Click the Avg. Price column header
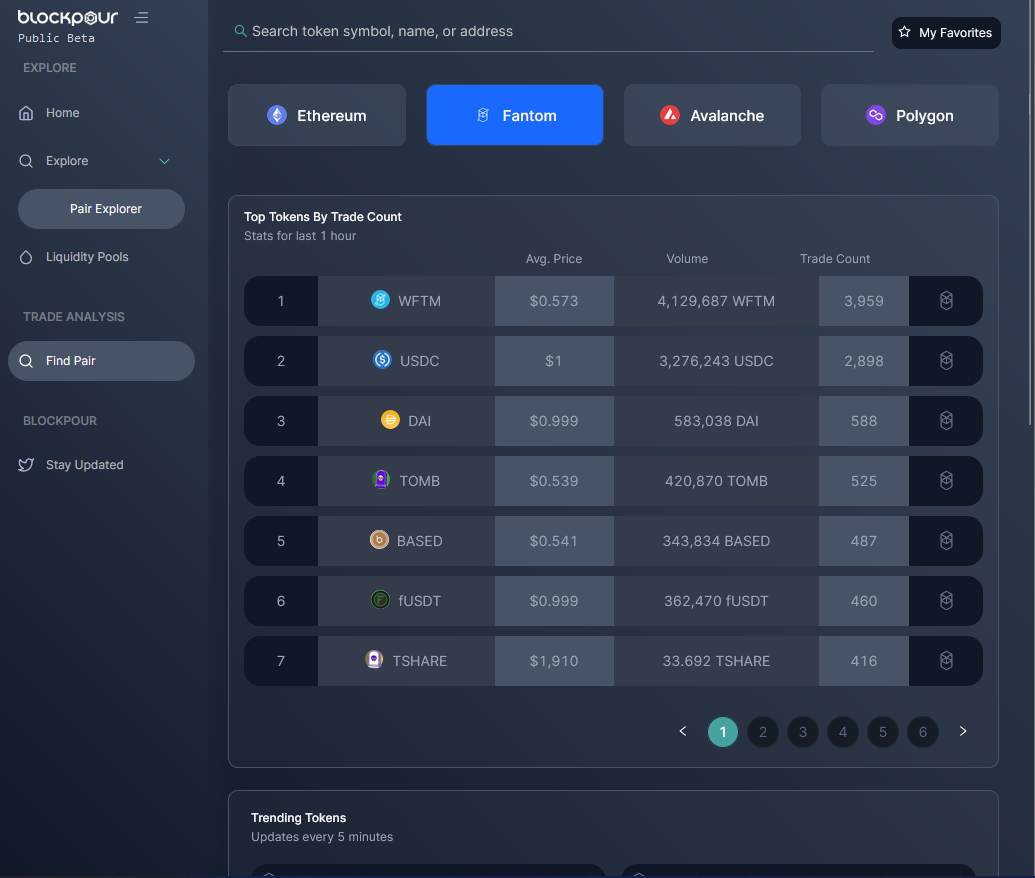This screenshot has width=1035, height=878. [554, 259]
